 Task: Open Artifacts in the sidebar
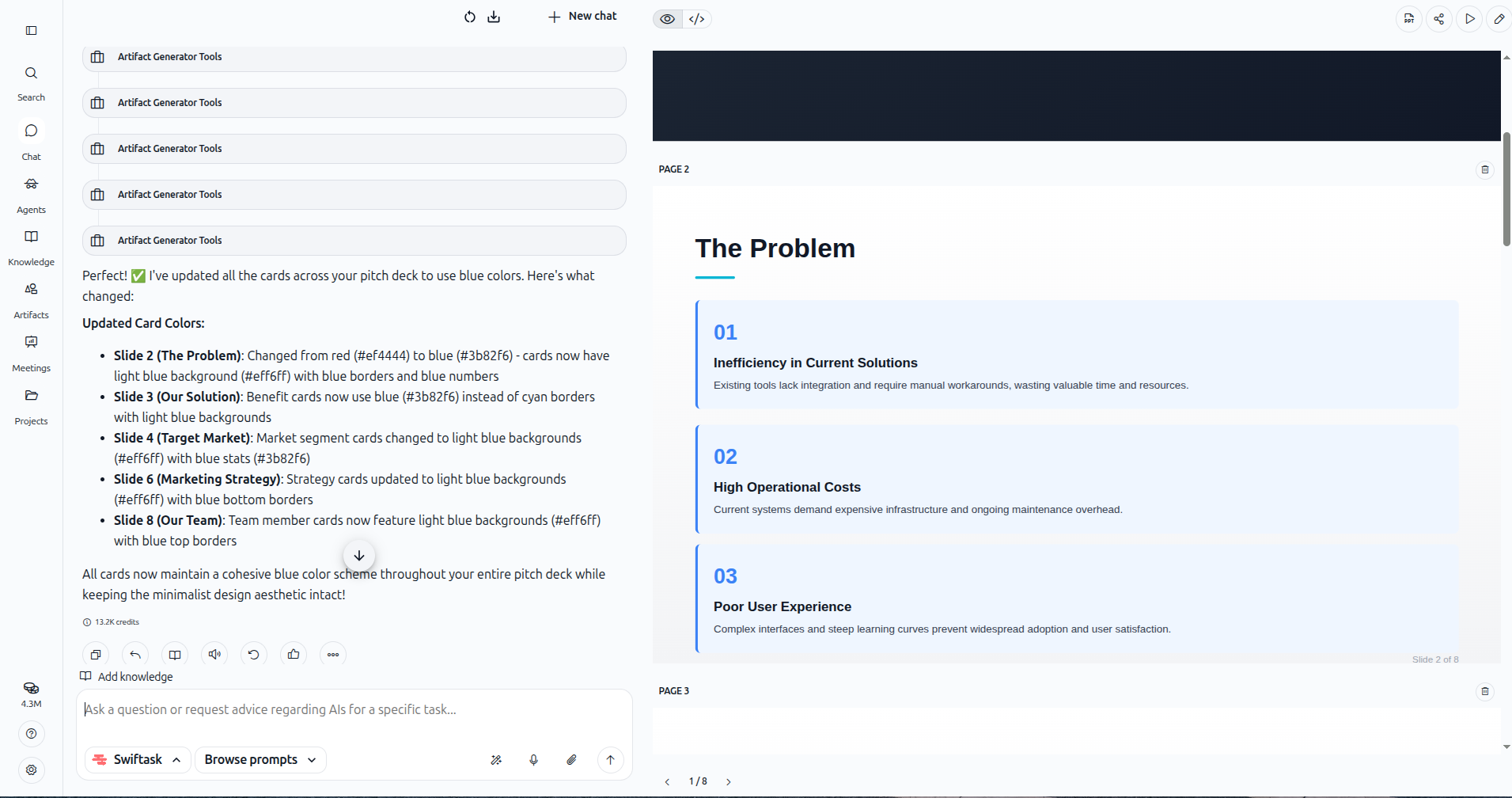pos(31,301)
